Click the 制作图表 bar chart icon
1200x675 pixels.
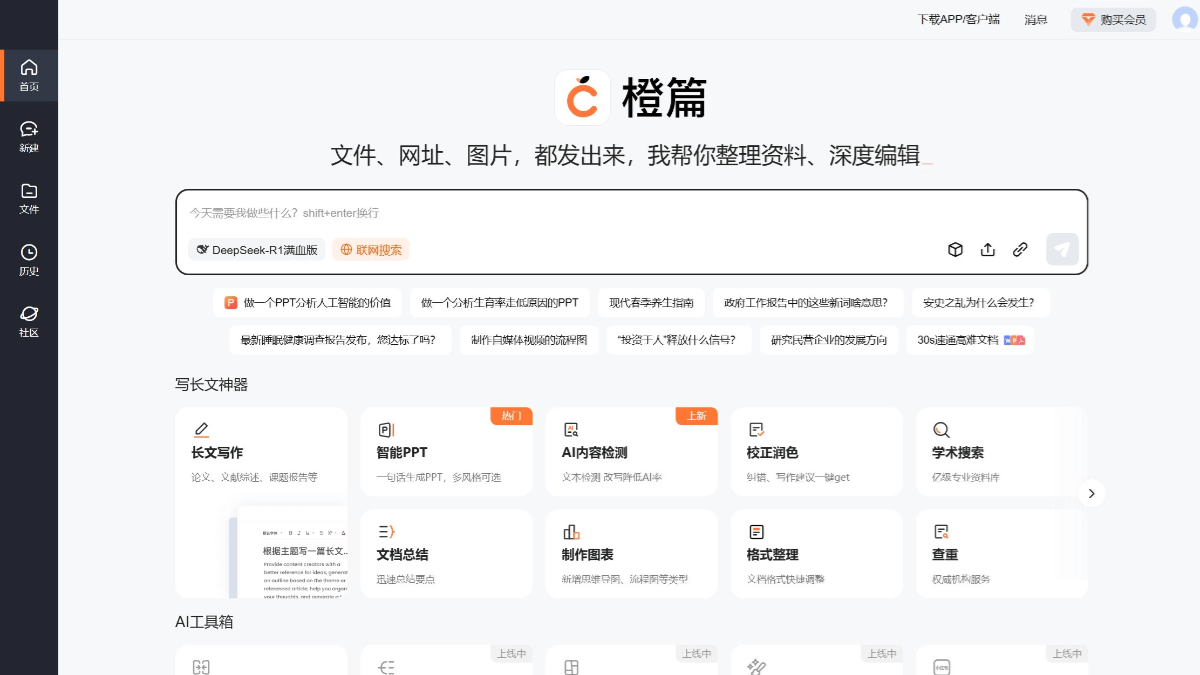coord(571,532)
